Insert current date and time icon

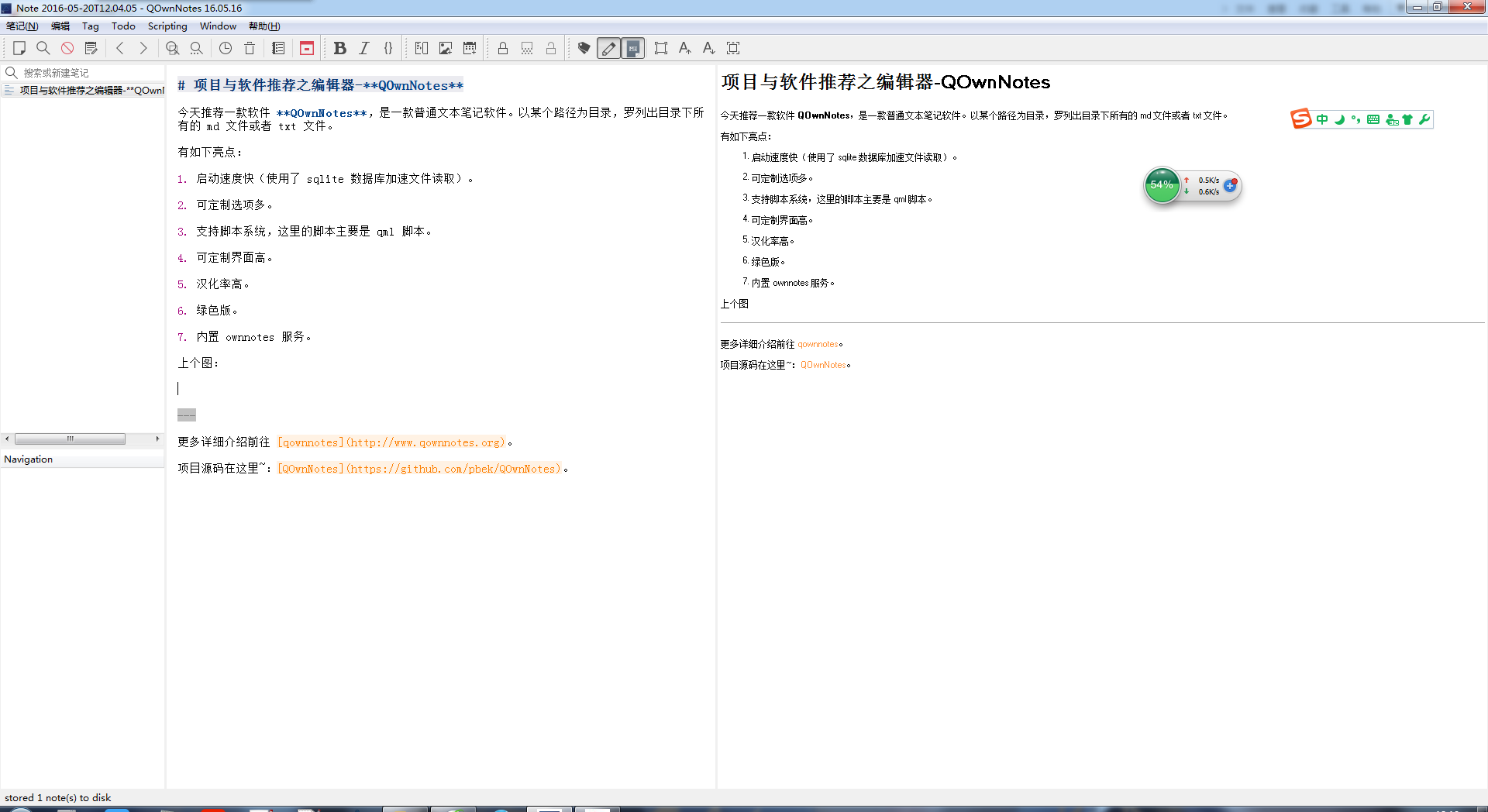(x=470, y=48)
